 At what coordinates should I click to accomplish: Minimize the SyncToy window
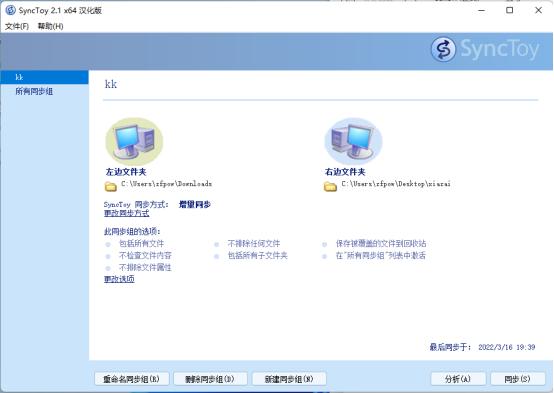[481, 10]
